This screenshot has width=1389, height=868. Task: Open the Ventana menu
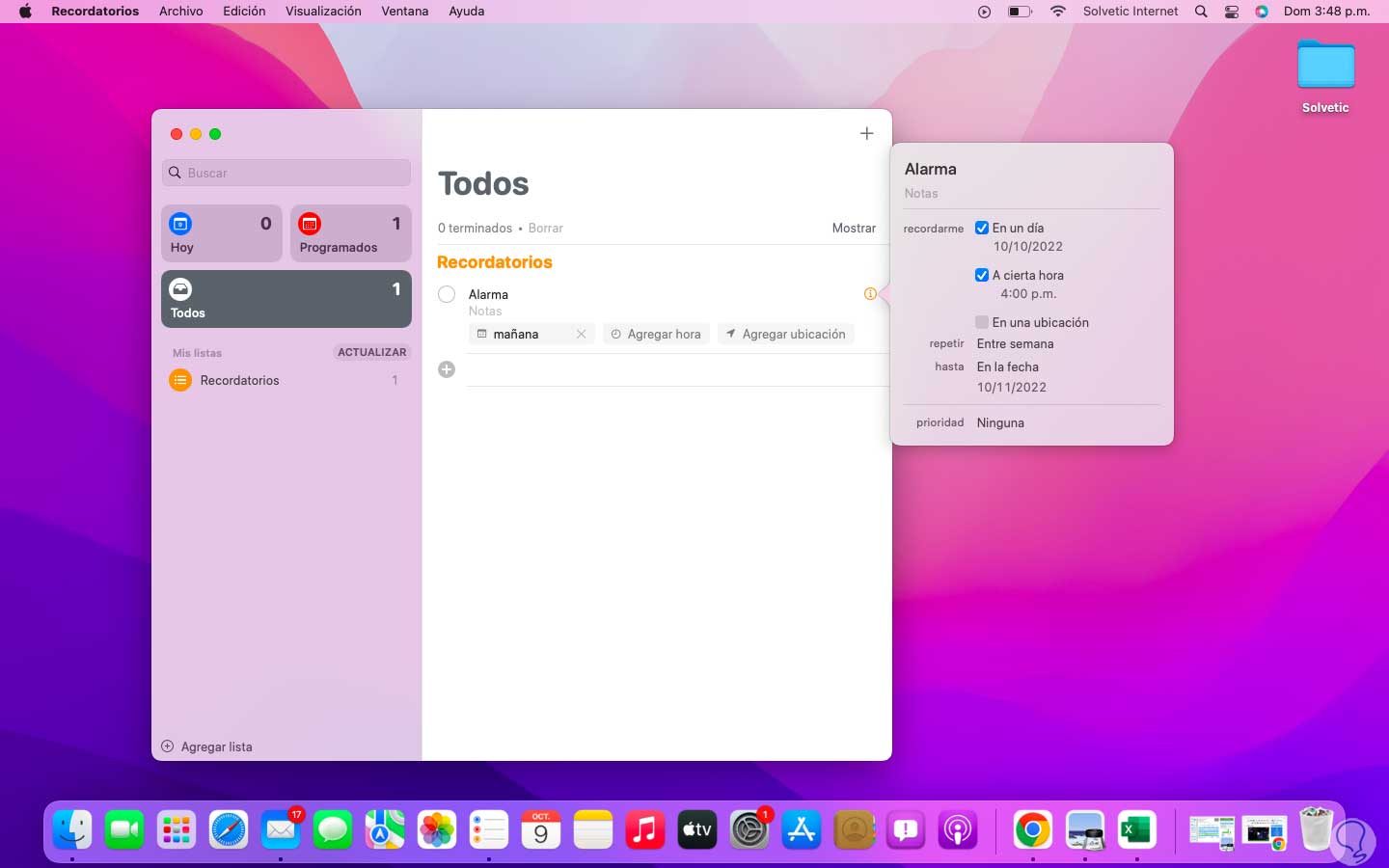[x=405, y=12]
